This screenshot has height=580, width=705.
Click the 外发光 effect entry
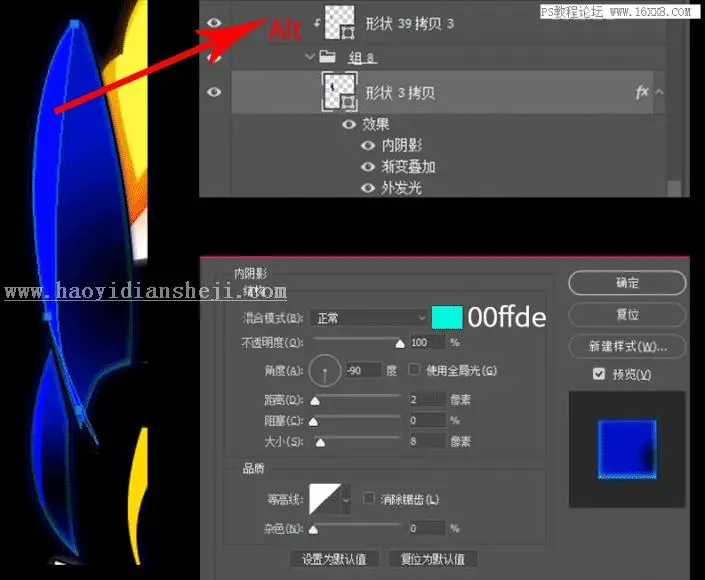[x=402, y=187]
